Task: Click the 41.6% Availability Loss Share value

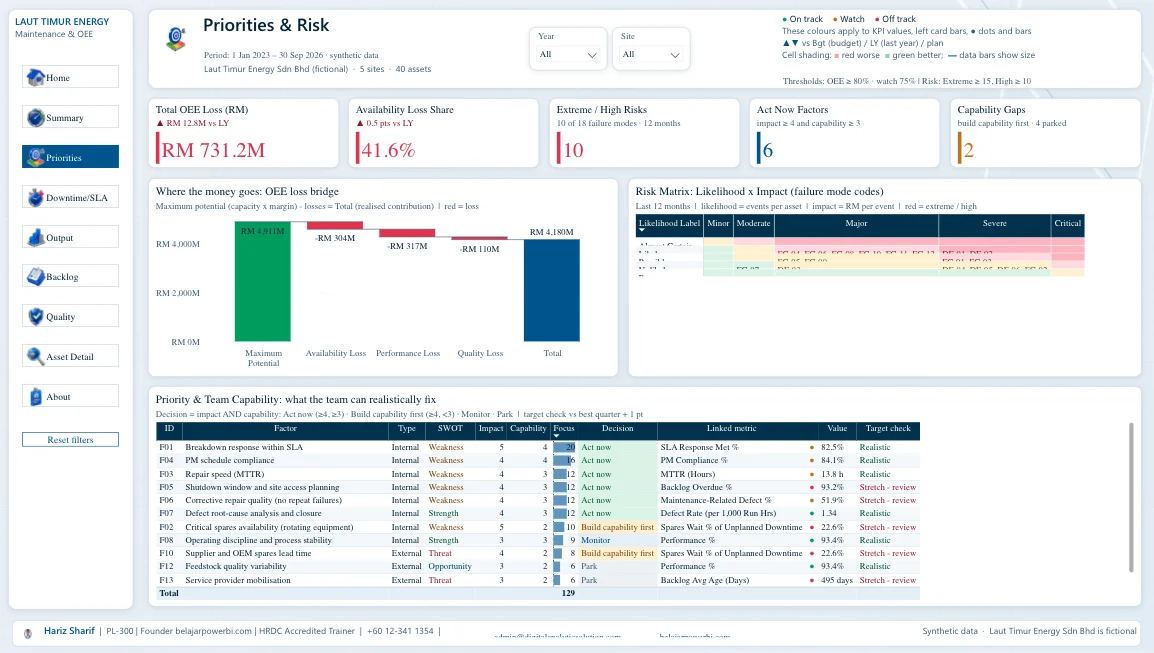Action: point(388,150)
